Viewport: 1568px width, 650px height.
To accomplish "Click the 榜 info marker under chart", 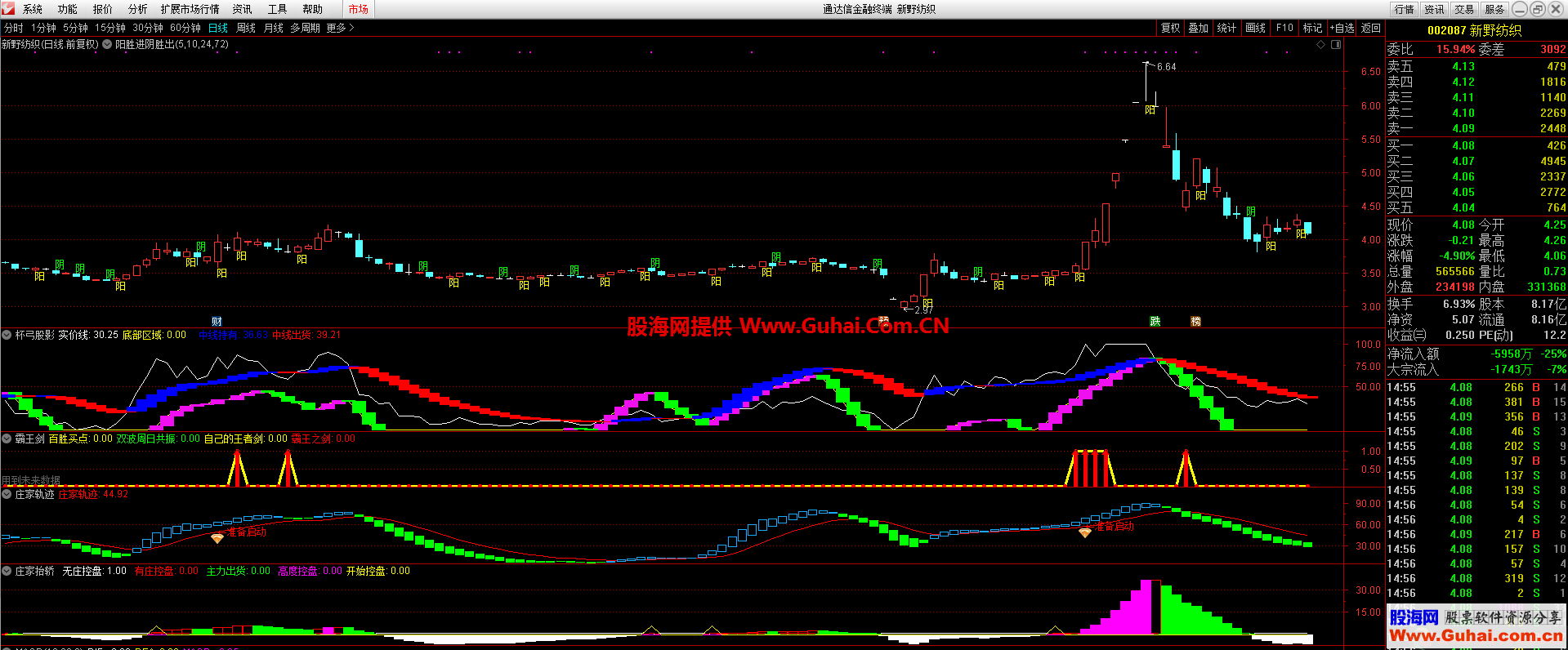I will pyautogui.click(x=1195, y=322).
